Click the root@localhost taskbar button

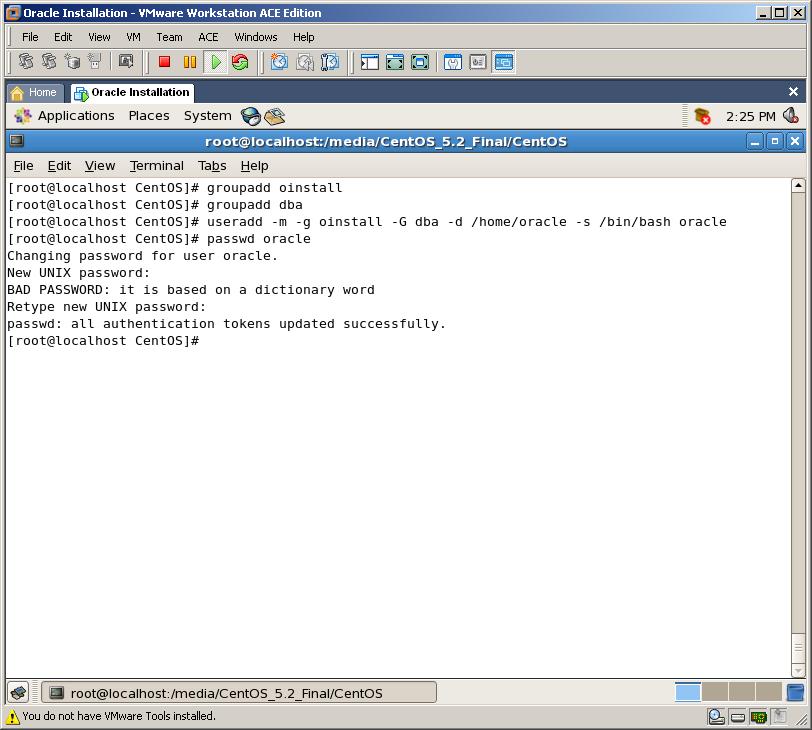click(x=238, y=693)
